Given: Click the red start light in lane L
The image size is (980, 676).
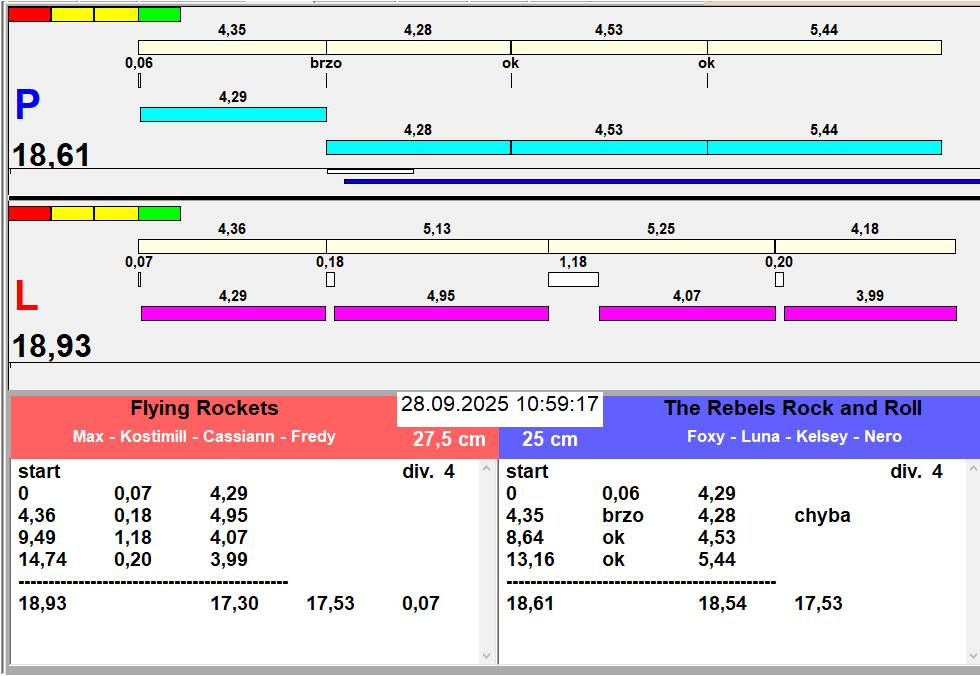Looking at the screenshot, I should pyautogui.click(x=30, y=214).
